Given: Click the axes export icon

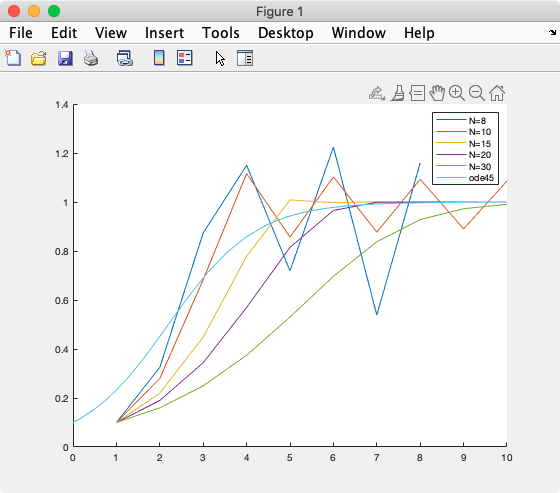Looking at the screenshot, I should (377, 93).
